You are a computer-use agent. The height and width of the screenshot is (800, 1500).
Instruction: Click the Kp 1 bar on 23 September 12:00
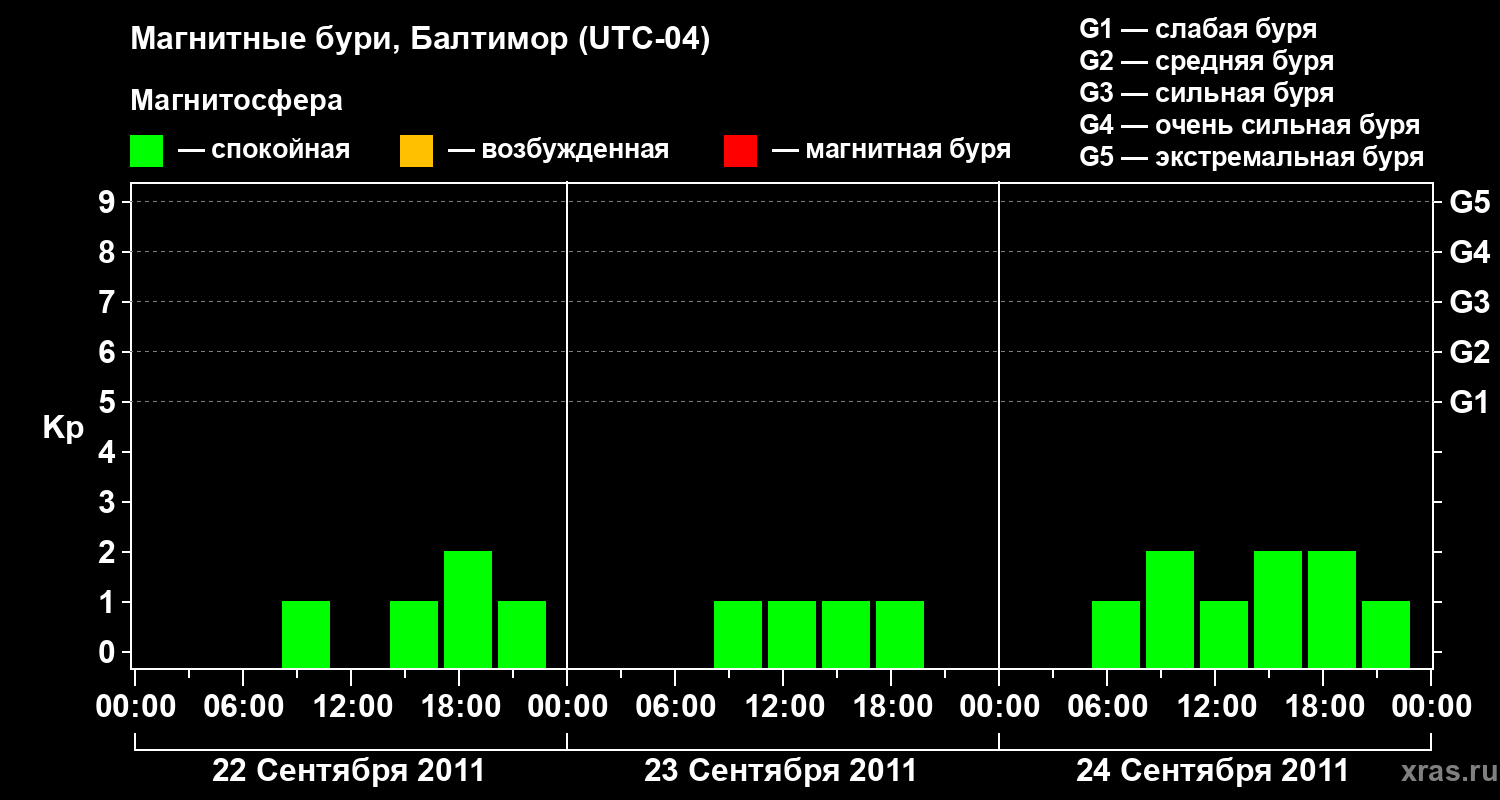(x=792, y=634)
